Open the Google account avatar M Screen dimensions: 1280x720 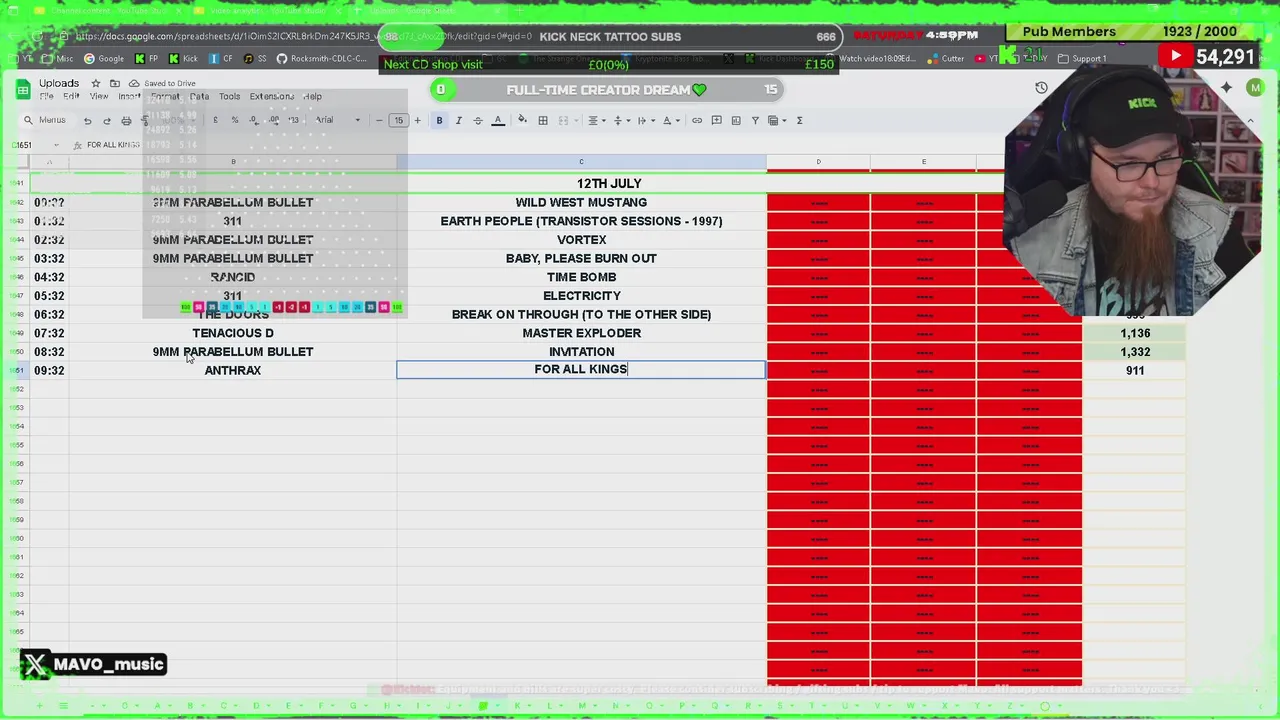pyautogui.click(x=1255, y=88)
